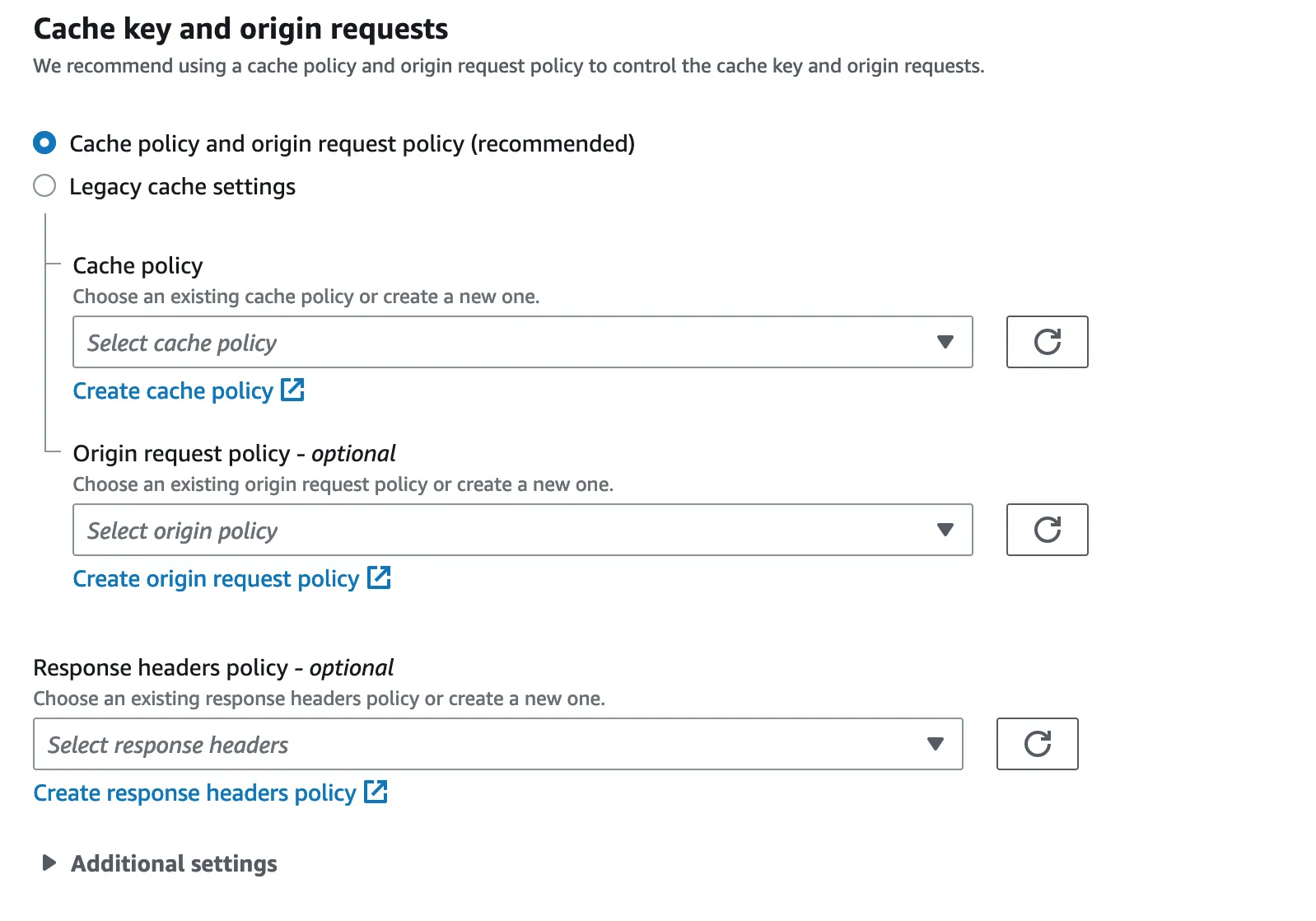Click external-link icon beside Create origin request policy
The height and width of the screenshot is (921, 1316).
click(x=379, y=577)
